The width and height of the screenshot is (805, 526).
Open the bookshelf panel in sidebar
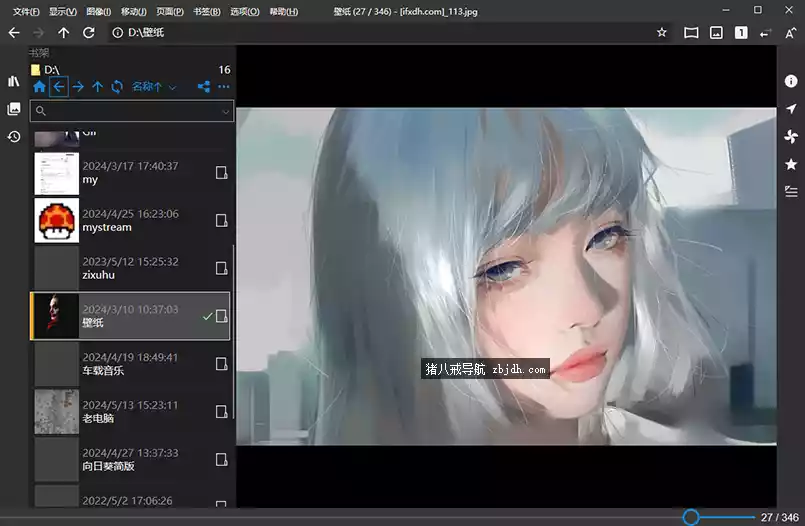click(14, 81)
